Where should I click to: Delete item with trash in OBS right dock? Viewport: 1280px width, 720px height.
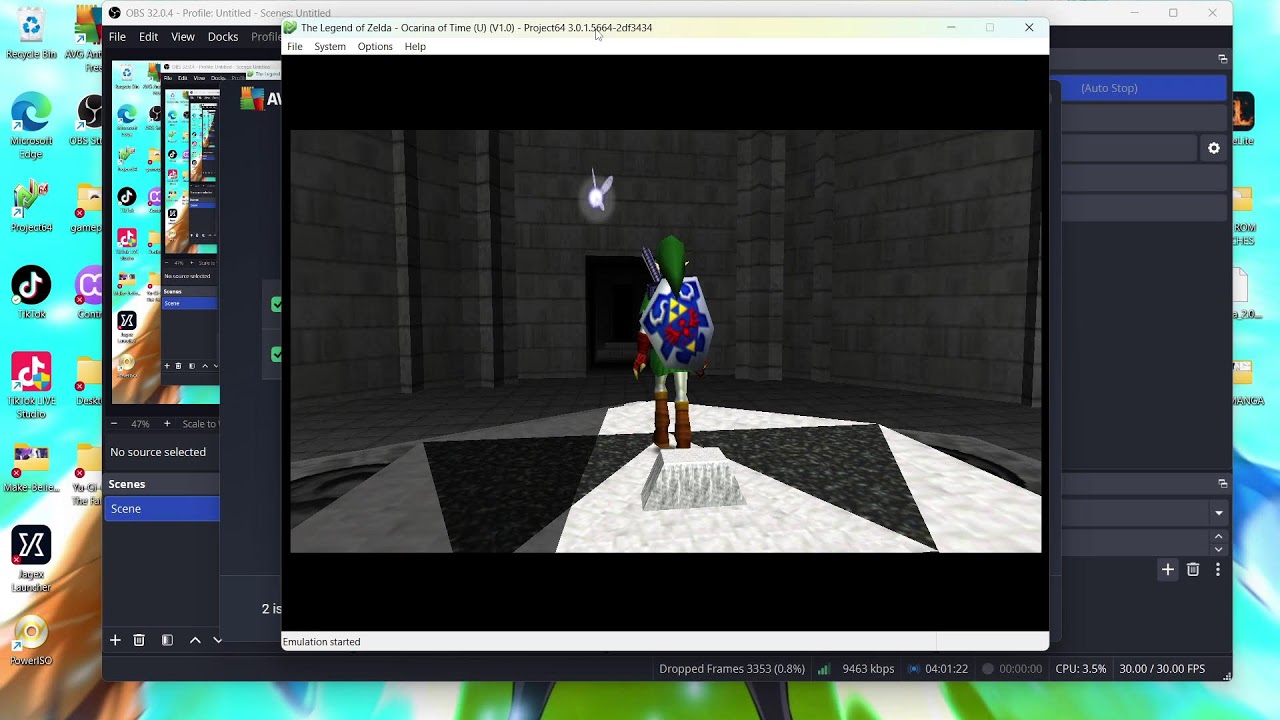pos(1193,570)
